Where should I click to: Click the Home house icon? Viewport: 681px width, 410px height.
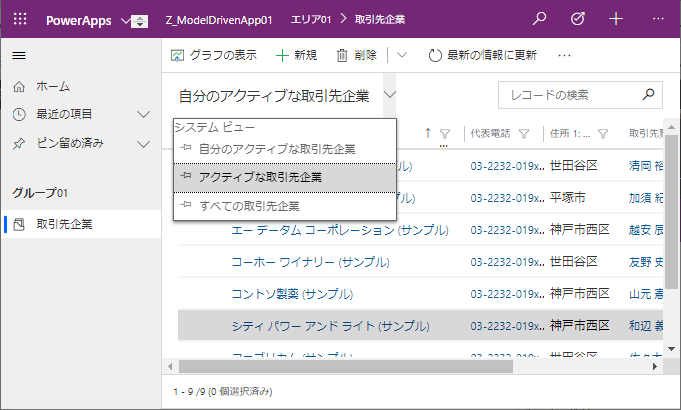click(19, 87)
